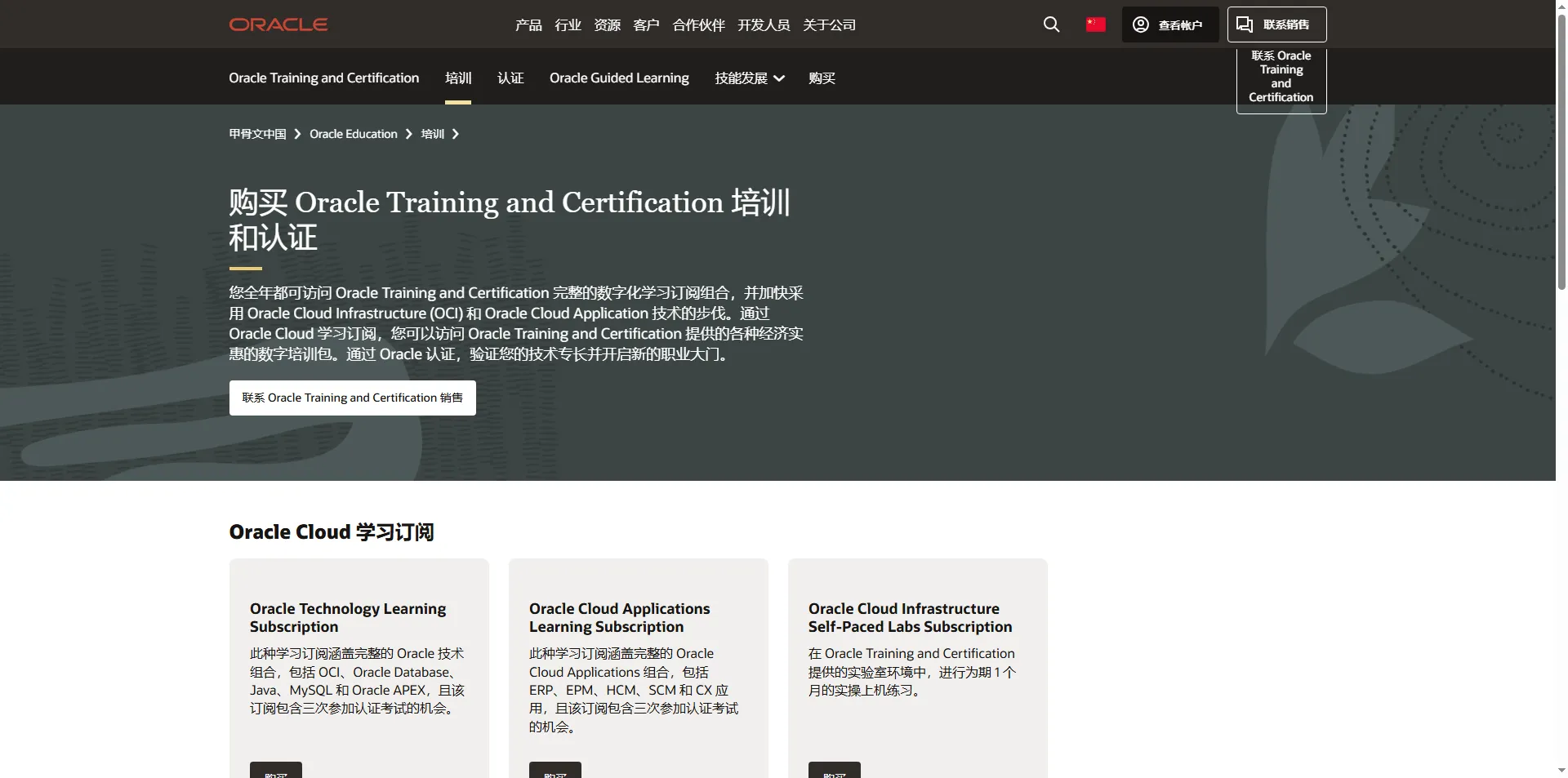Click Oracle Guided Learning link
1568x778 pixels.
point(618,78)
